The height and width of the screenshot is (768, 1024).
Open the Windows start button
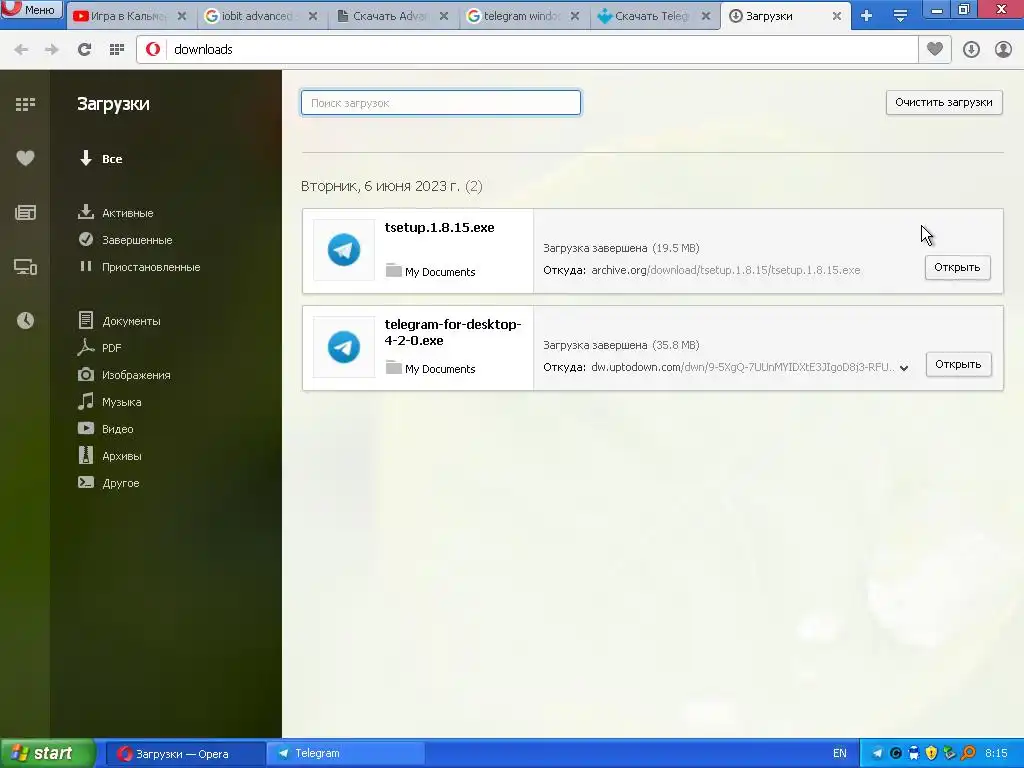coord(47,753)
